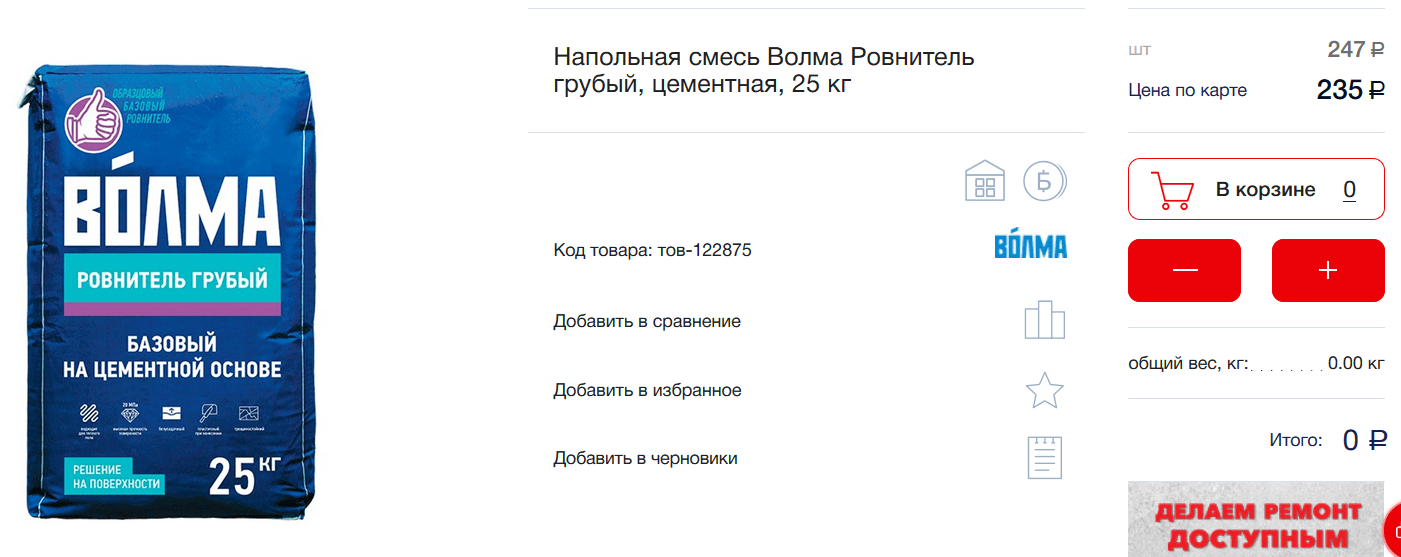Click the red round widget at right edge
Viewport: 1401px width, 557px height.
pos(1392,530)
